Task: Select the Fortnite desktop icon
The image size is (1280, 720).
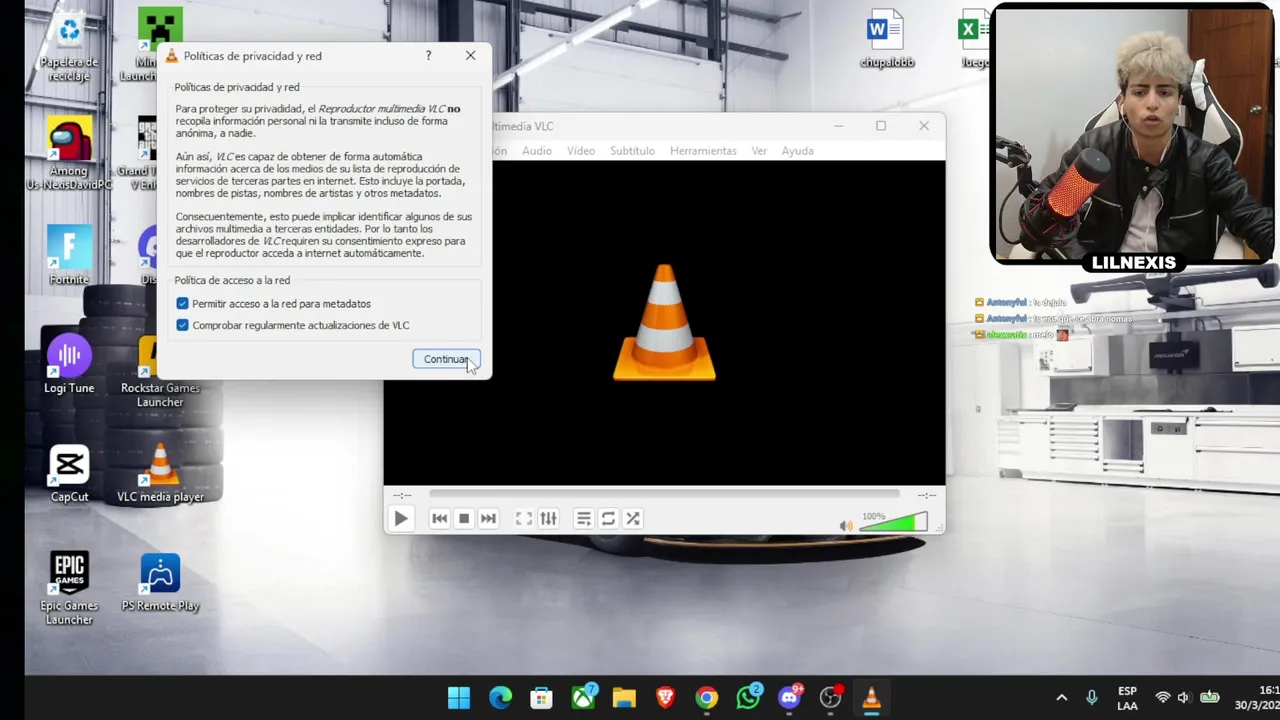Action: pos(69,256)
